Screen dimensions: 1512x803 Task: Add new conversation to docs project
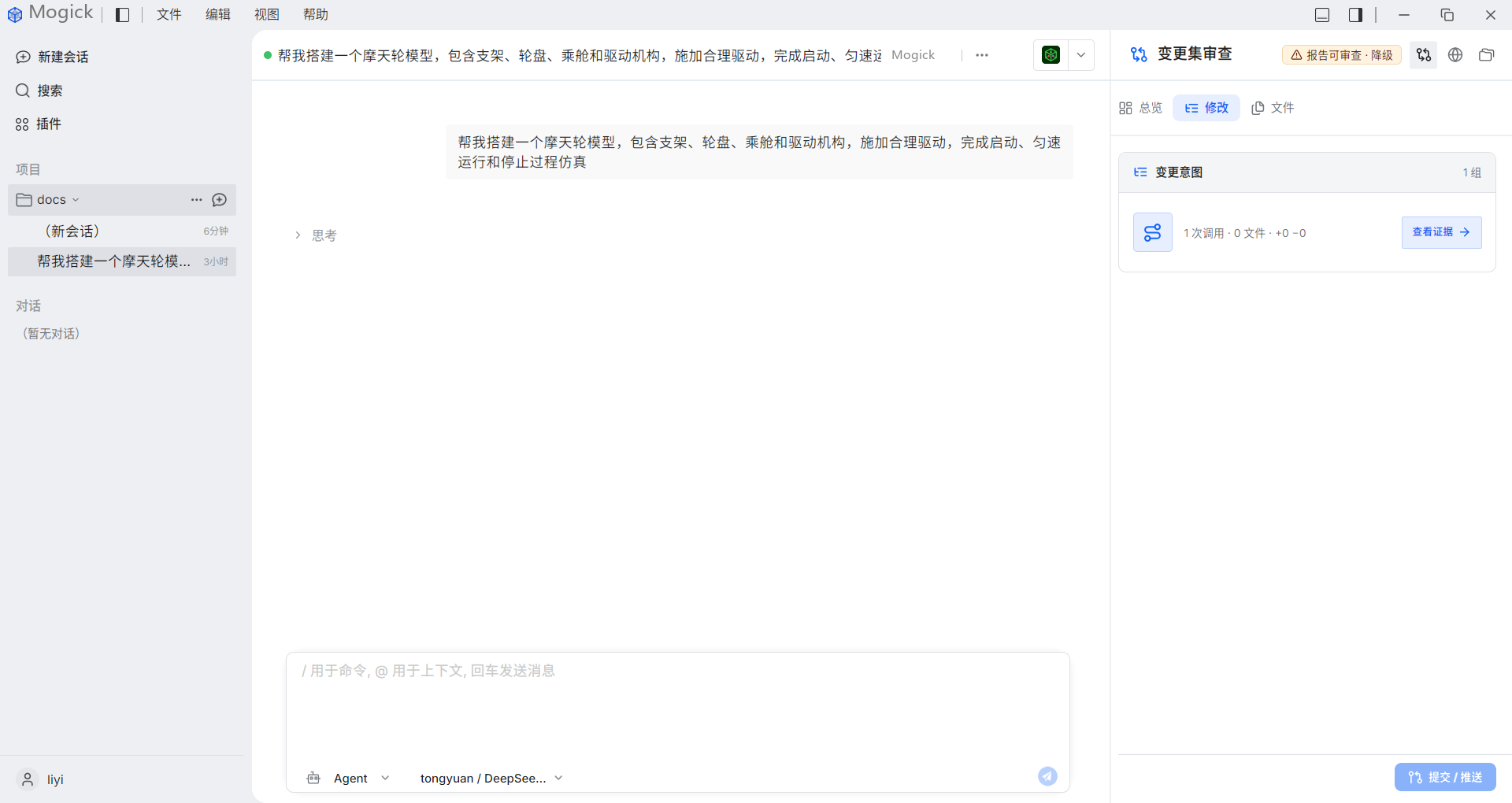(220, 200)
